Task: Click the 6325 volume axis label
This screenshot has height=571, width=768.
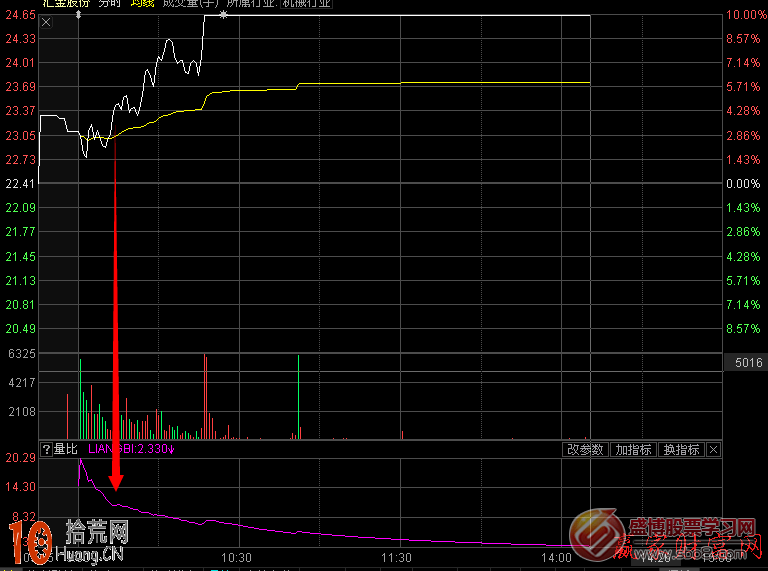Action: point(22,354)
